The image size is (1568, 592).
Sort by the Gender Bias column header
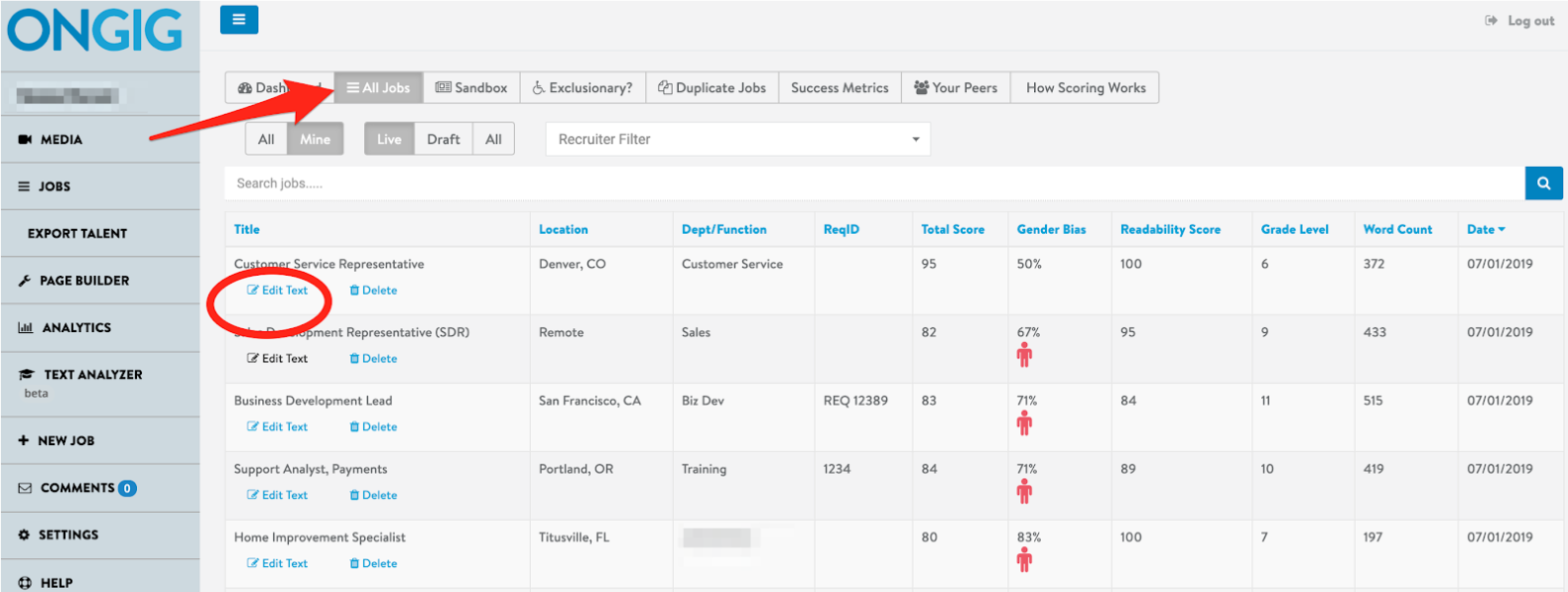click(1051, 229)
